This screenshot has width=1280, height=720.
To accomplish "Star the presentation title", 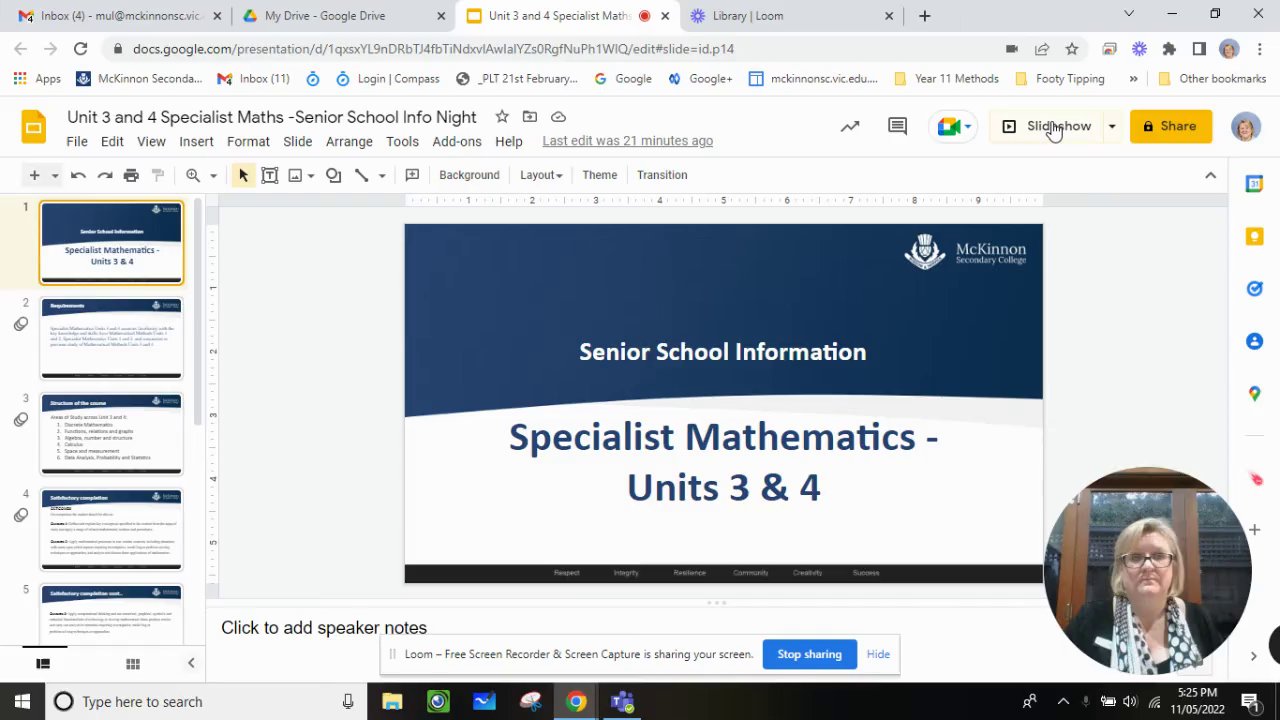I will pyautogui.click(x=502, y=117).
